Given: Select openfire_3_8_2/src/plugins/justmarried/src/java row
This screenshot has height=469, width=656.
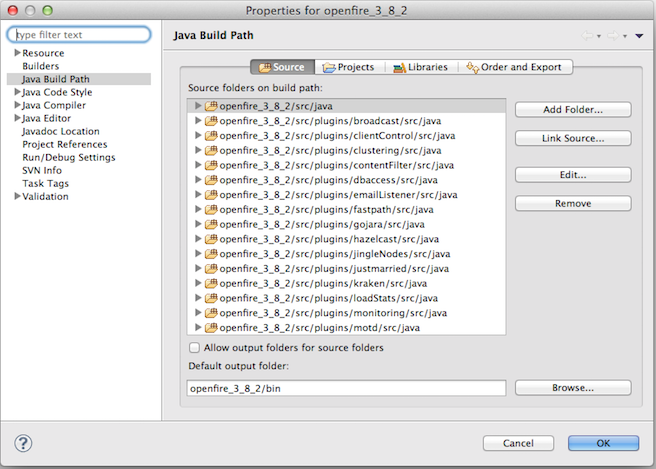Looking at the screenshot, I should [346, 268].
